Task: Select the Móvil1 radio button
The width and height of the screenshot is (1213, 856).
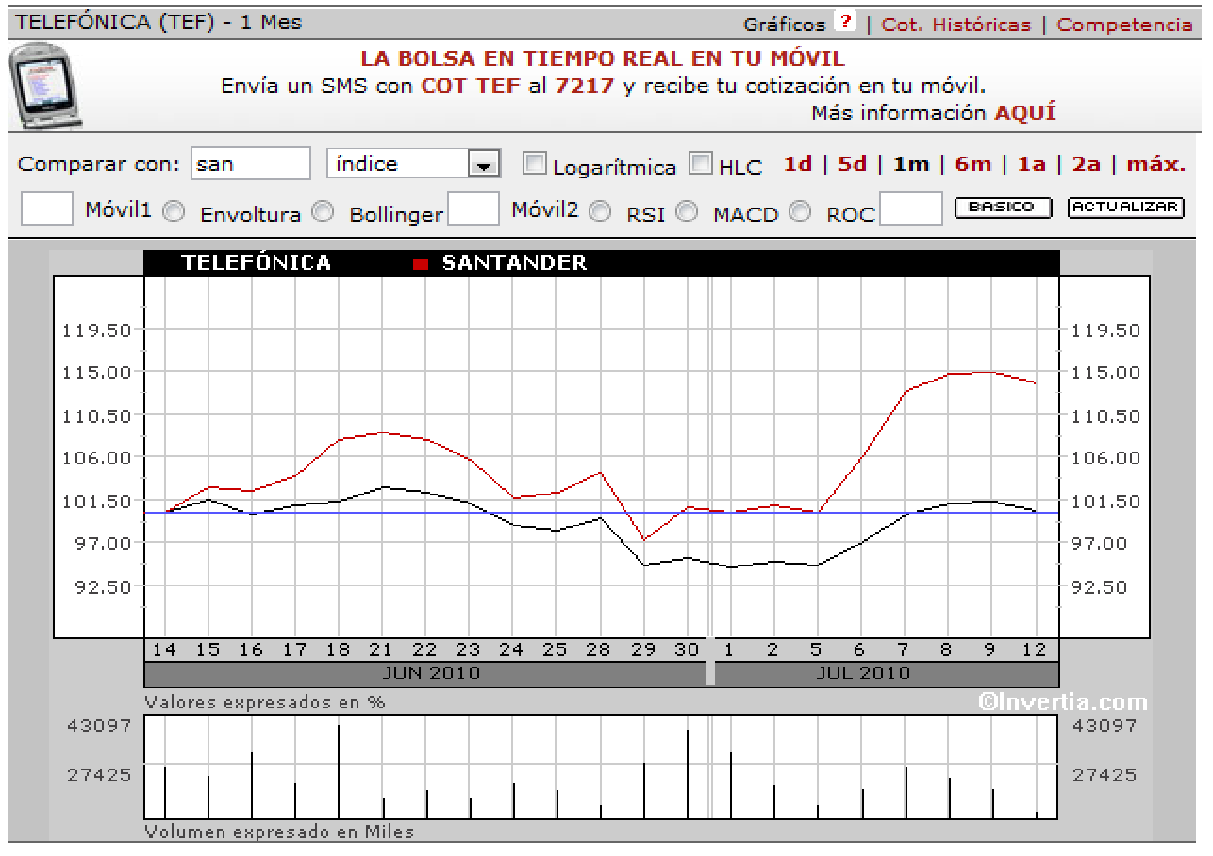Action: tap(174, 211)
